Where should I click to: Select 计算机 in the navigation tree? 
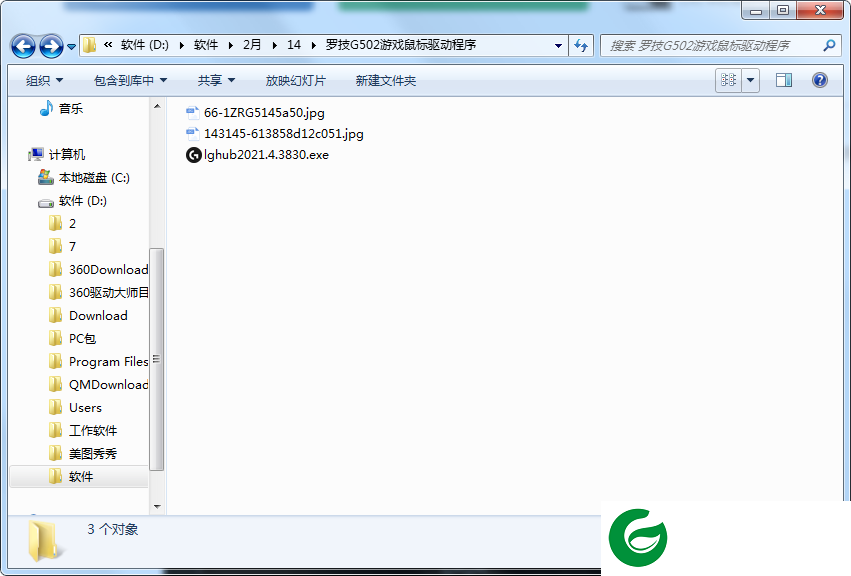tap(67, 155)
